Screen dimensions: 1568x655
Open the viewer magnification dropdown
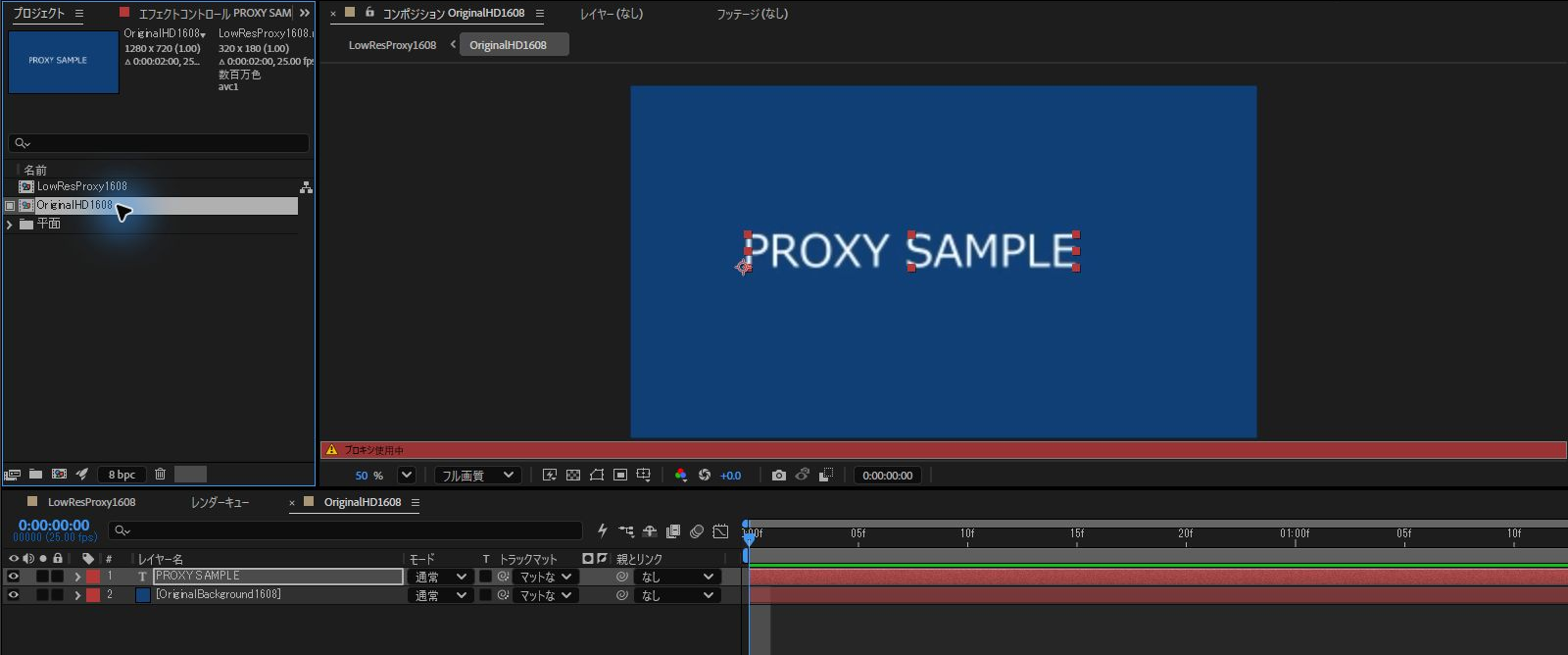407,476
